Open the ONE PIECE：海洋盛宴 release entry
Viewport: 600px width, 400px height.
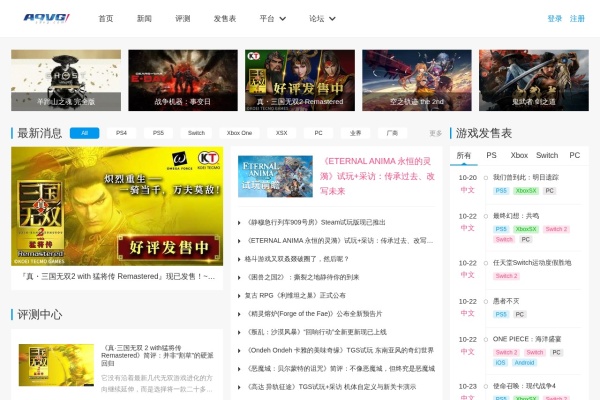click(x=527, y=339)
